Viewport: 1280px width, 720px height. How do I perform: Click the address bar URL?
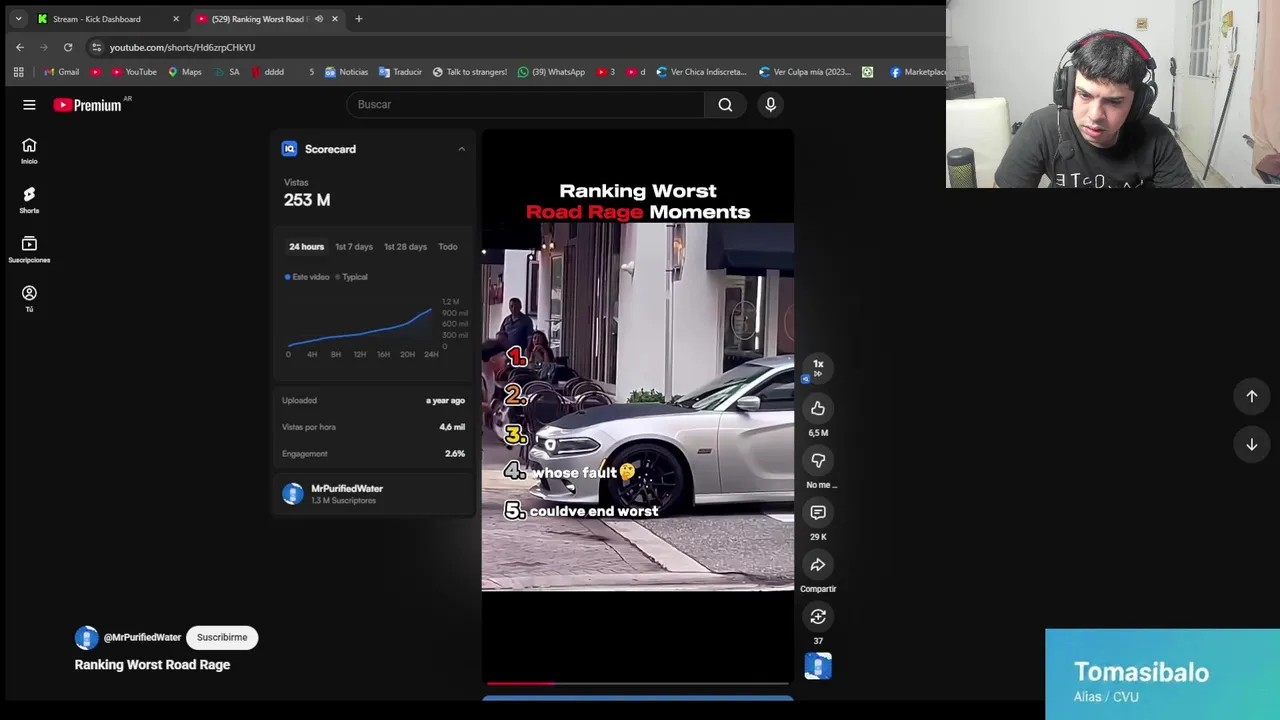coord(182,47)
